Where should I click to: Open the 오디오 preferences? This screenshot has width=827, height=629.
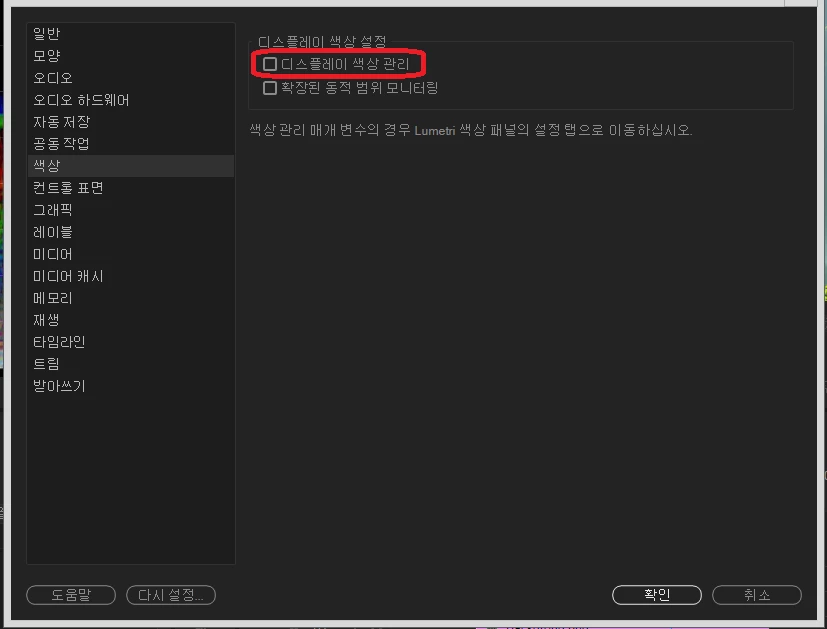click(x=131, y=78)
